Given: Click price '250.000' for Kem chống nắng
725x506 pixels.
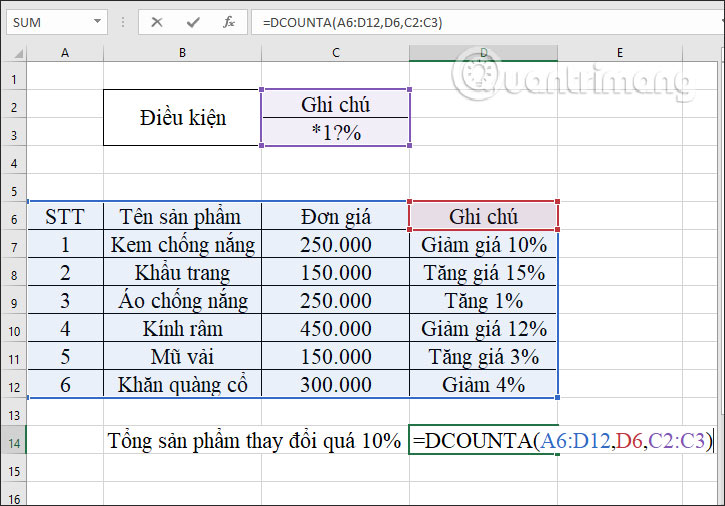Looking at the screenshot, I should coord(335,244).
